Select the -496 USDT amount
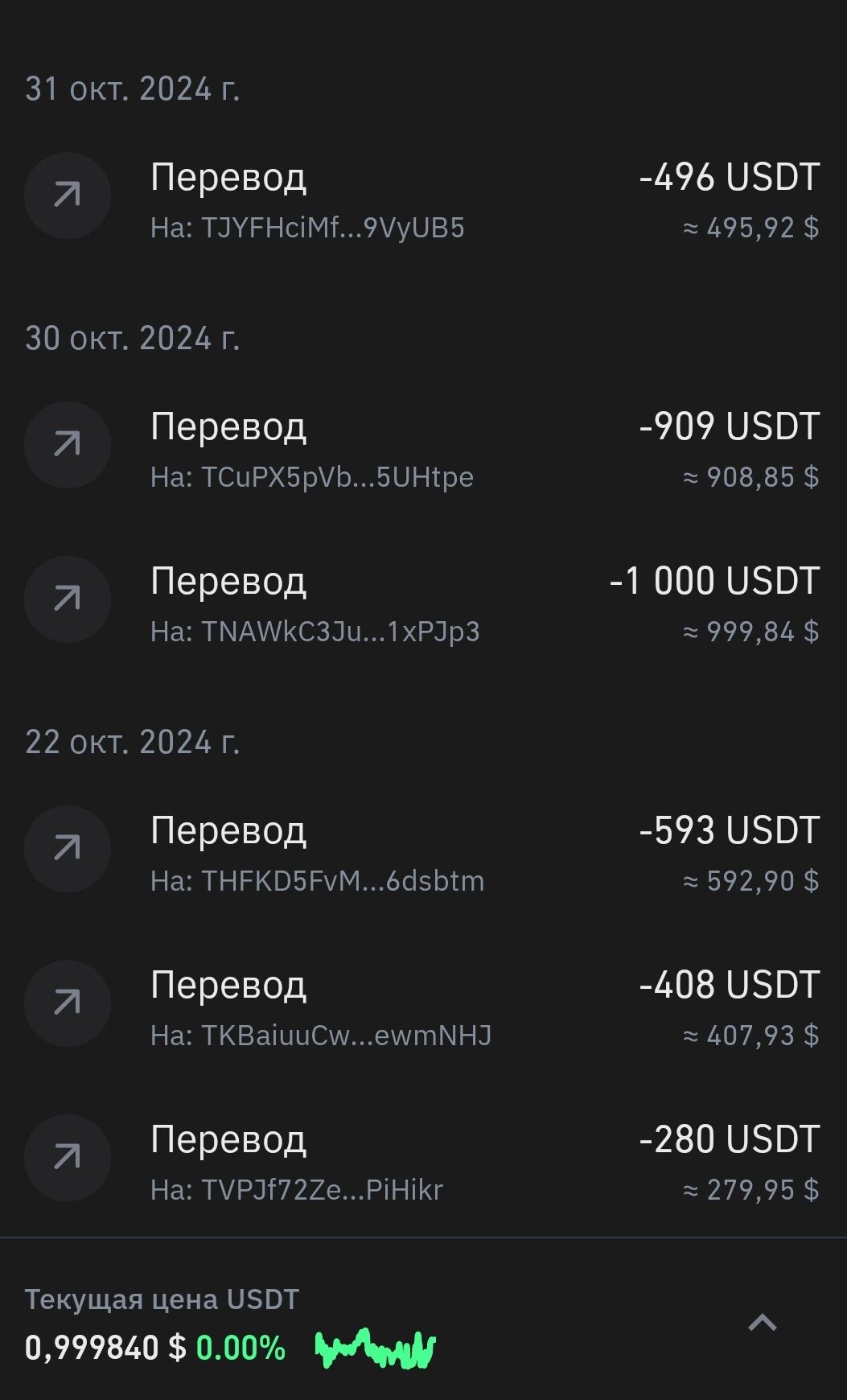Image resolution: width=847 pixels, height=1400 pixels. (729, 177)
